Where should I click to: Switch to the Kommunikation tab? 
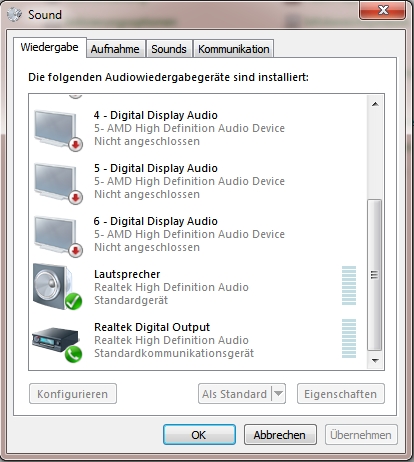pos(234,49)
